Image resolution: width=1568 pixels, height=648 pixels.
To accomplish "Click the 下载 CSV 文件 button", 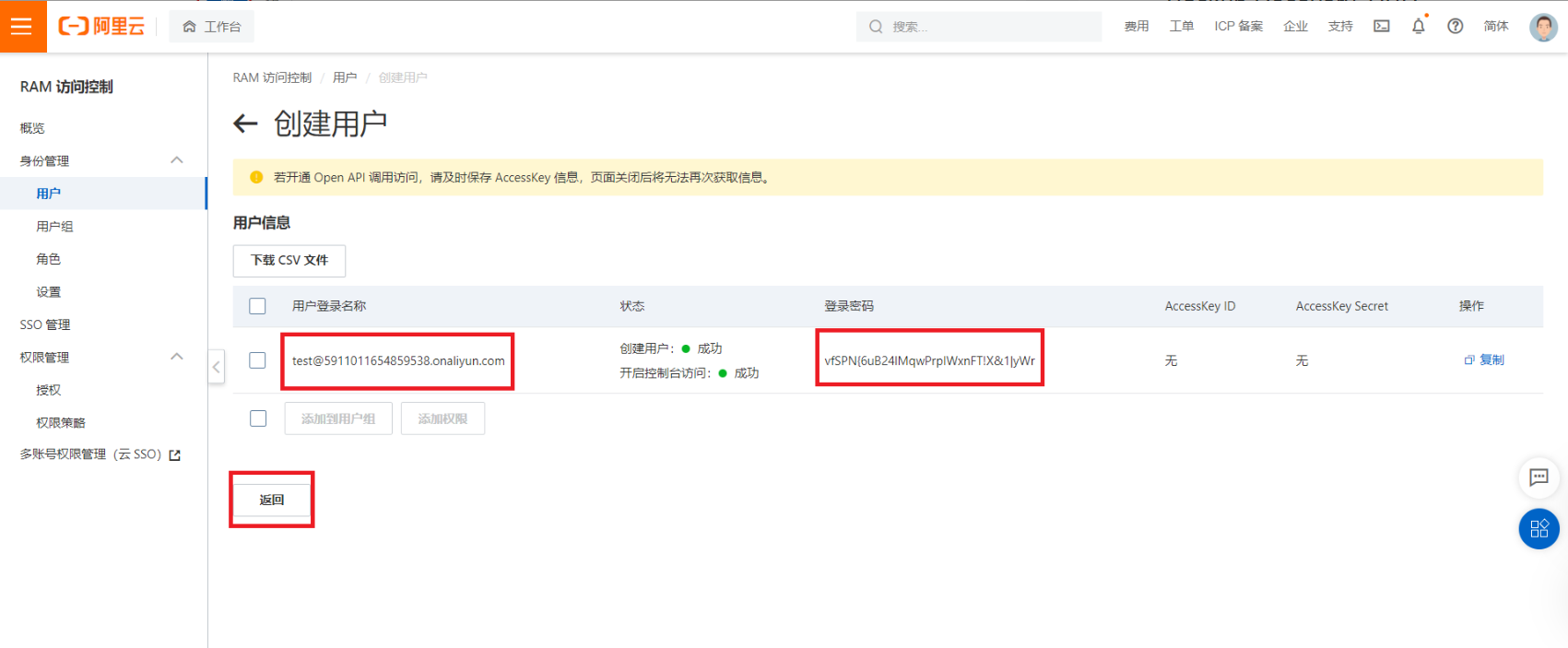I will click(x=289, y=261).
